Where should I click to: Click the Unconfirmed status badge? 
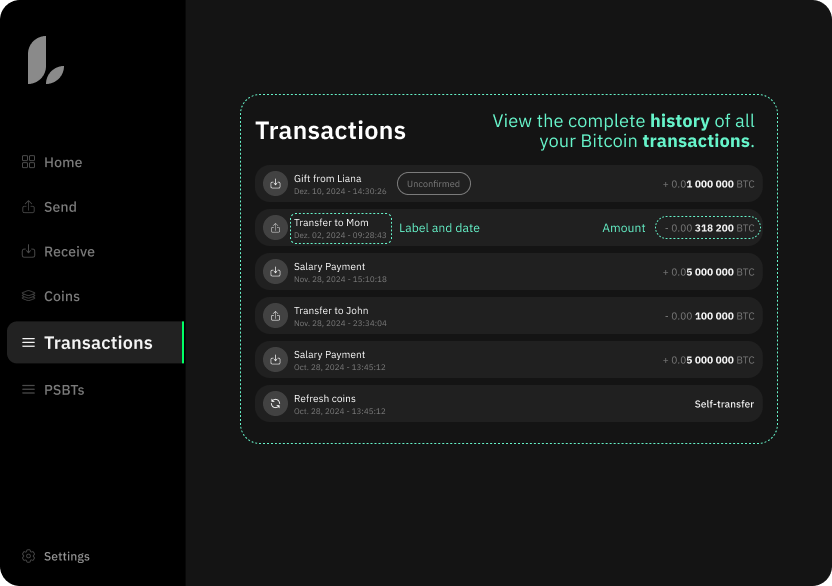[x=433, y=184]
